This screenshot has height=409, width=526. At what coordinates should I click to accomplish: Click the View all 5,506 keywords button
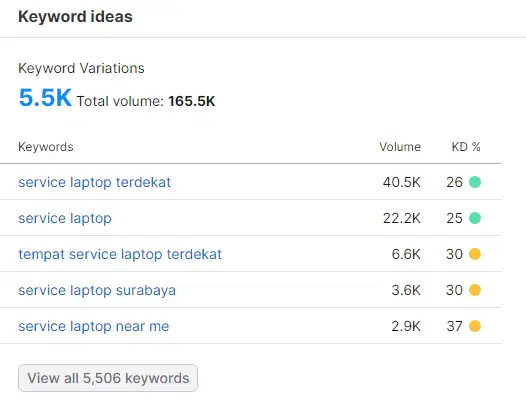pyautogui.click(x=108, y=378)
